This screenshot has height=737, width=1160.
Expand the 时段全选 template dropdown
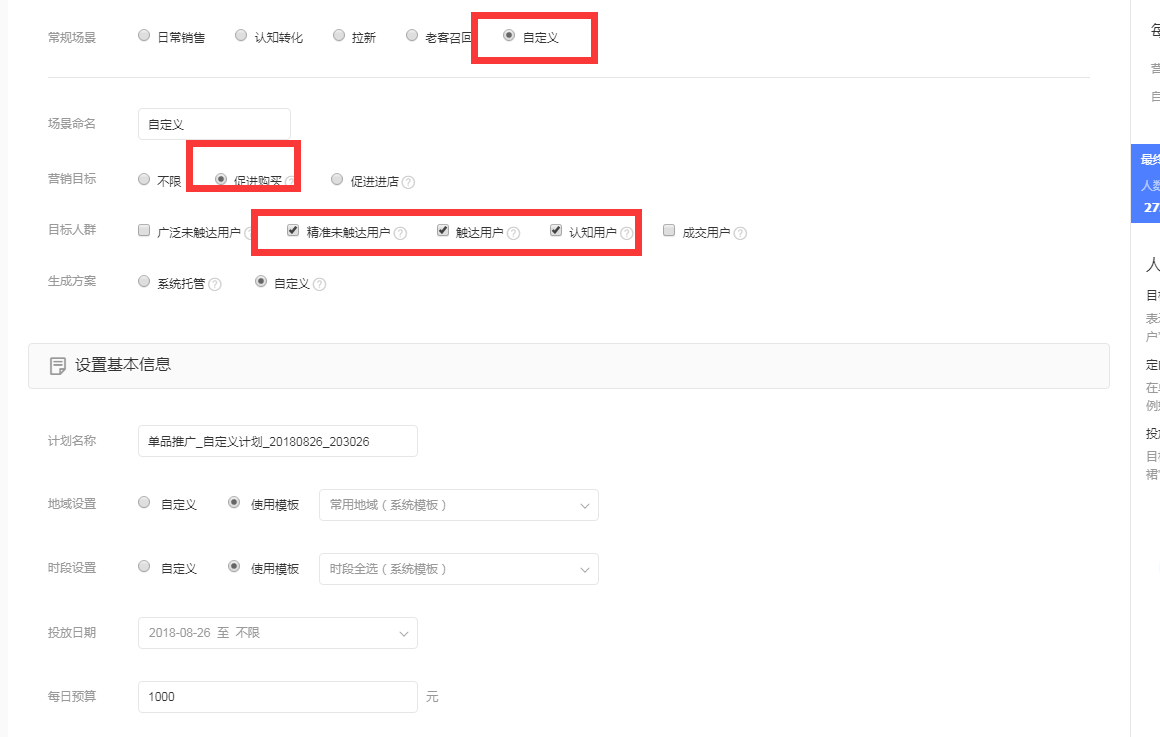tap(458, 569)
